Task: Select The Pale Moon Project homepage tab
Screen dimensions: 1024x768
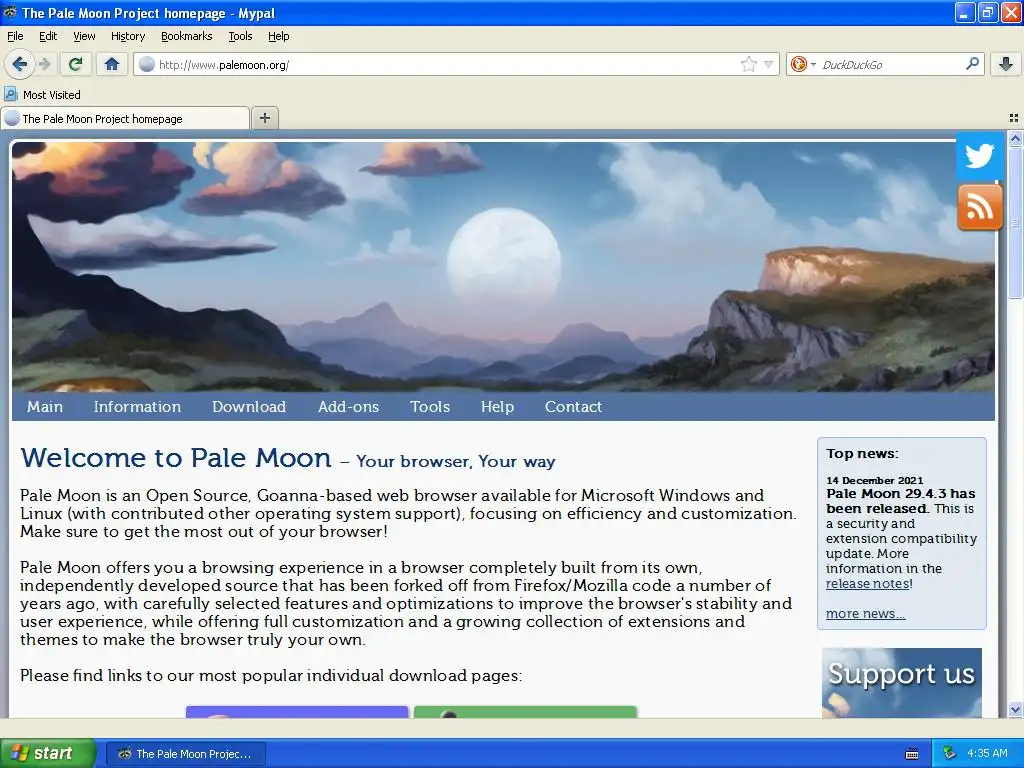Action: point(125,118)
